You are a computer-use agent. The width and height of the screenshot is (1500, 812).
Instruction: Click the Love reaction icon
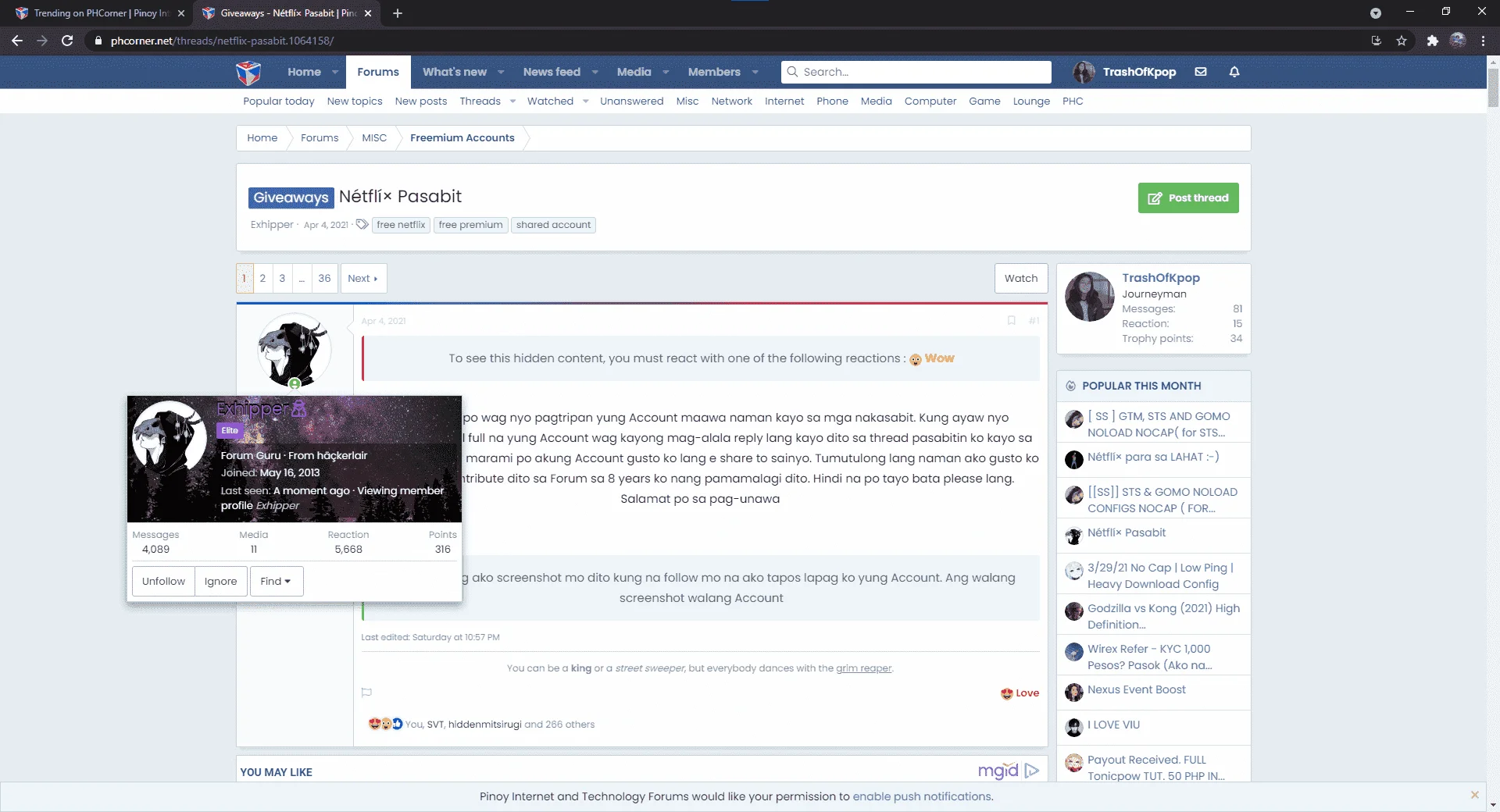coord(1006,693)
